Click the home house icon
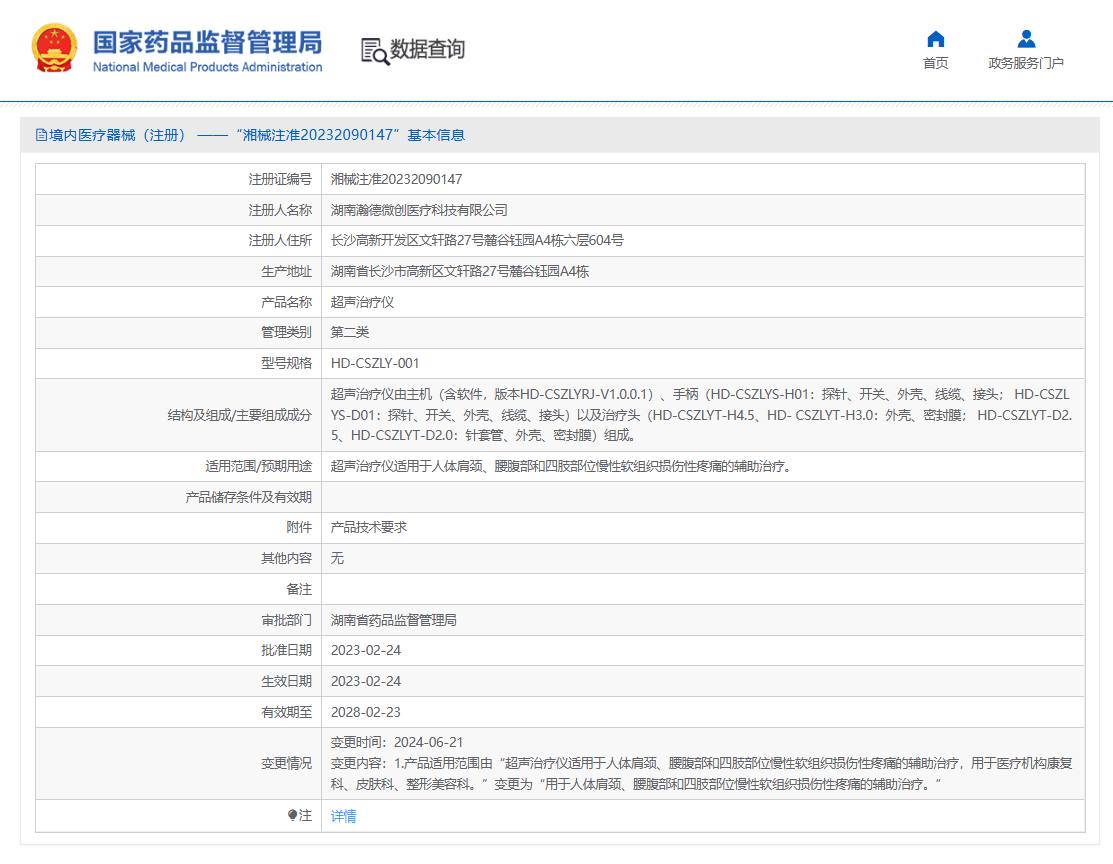Viewport: 1113px width, 864px height. coord(935,39)
